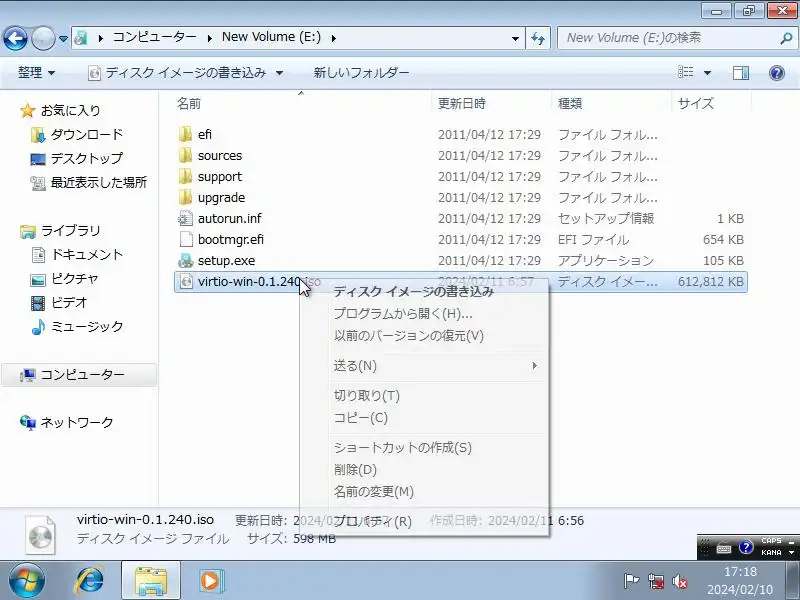Open 最近表示した場所 in the sidebar
The height and width of the screenshot is (600, 800).
pyautogui.click(x=89, y=183)
